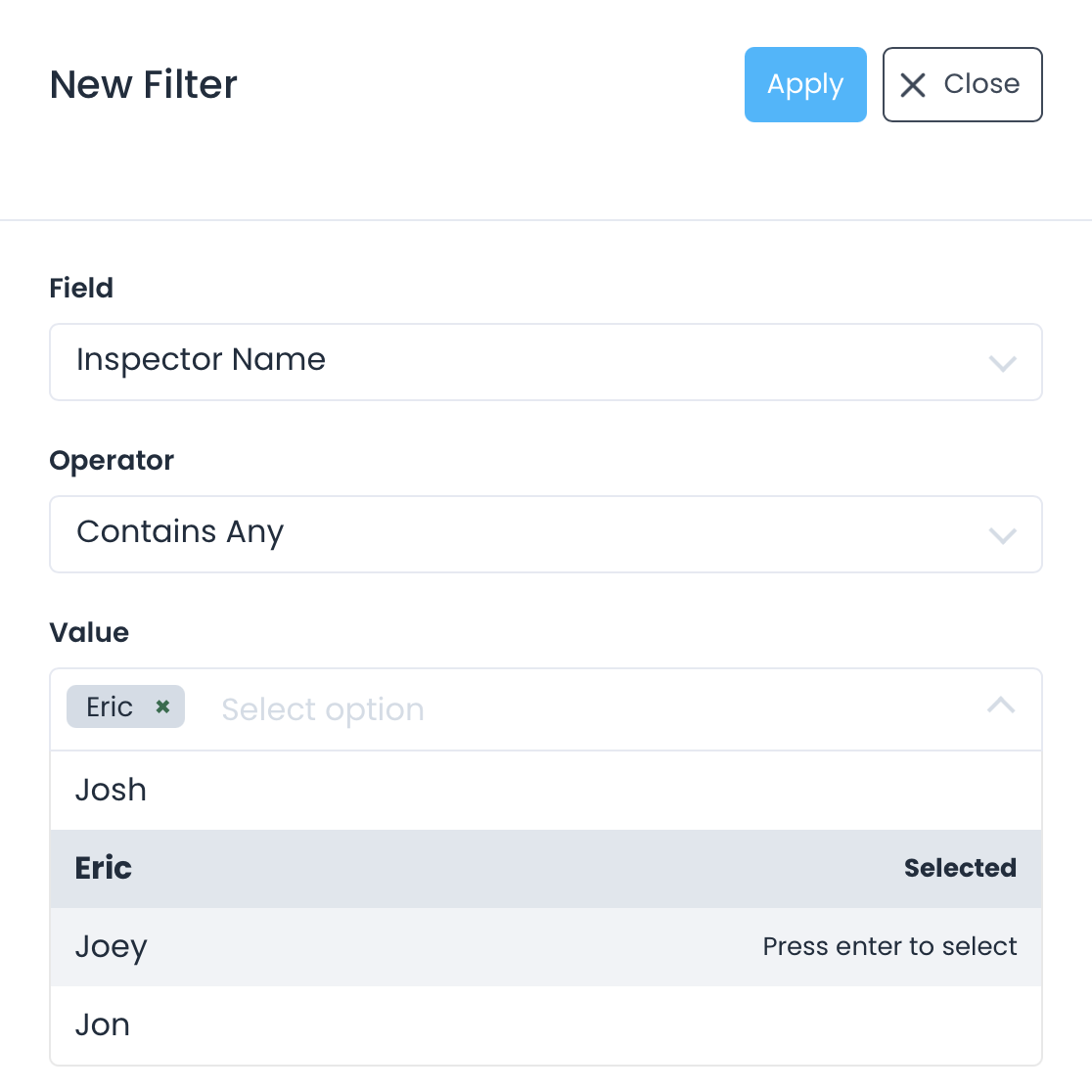Click the Operator dropdown chevron arrow
This screenshot has width=1092, height=1092.
point(1003,536)
